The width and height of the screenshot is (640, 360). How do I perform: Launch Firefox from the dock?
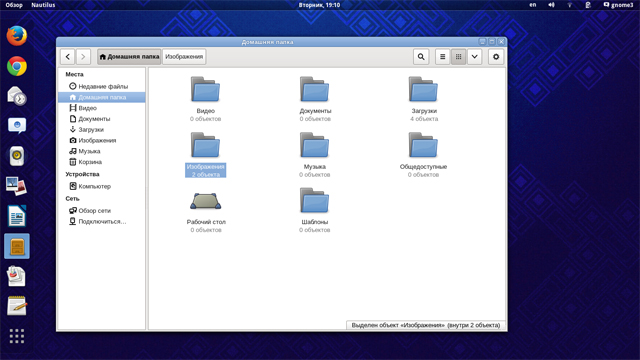pyautogui.click(x=17, y=36)
